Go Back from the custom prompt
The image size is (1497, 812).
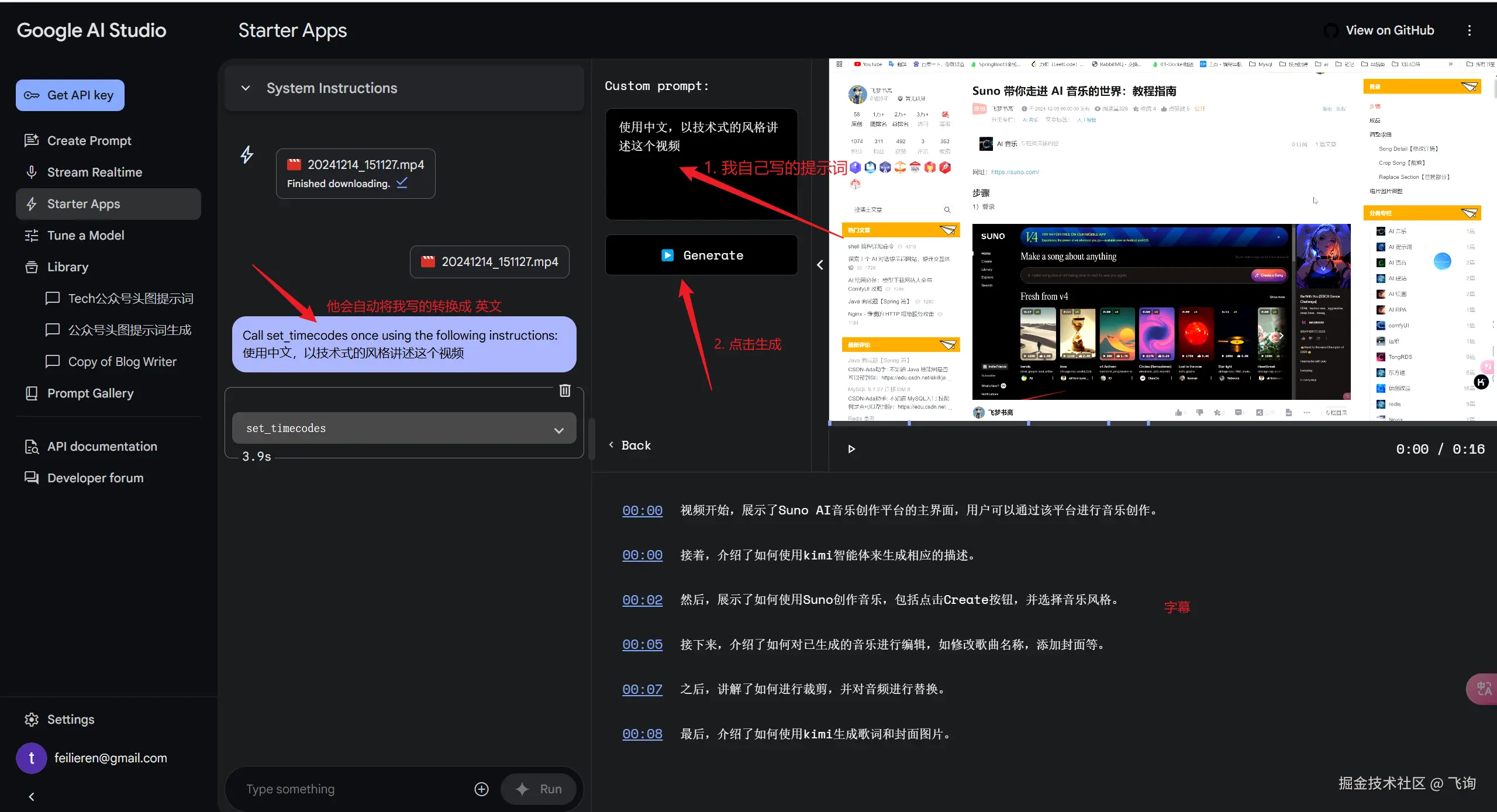[630, 445]
